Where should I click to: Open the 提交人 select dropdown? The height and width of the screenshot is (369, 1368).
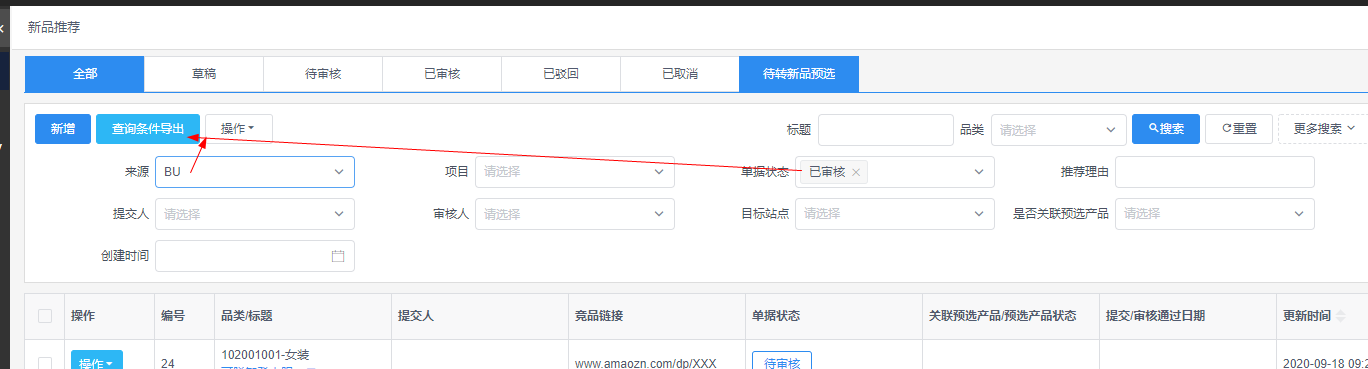(255, 214)
